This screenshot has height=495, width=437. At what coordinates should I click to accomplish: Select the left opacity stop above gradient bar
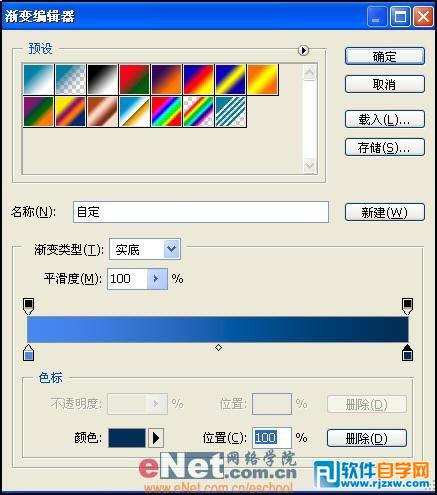28,306
